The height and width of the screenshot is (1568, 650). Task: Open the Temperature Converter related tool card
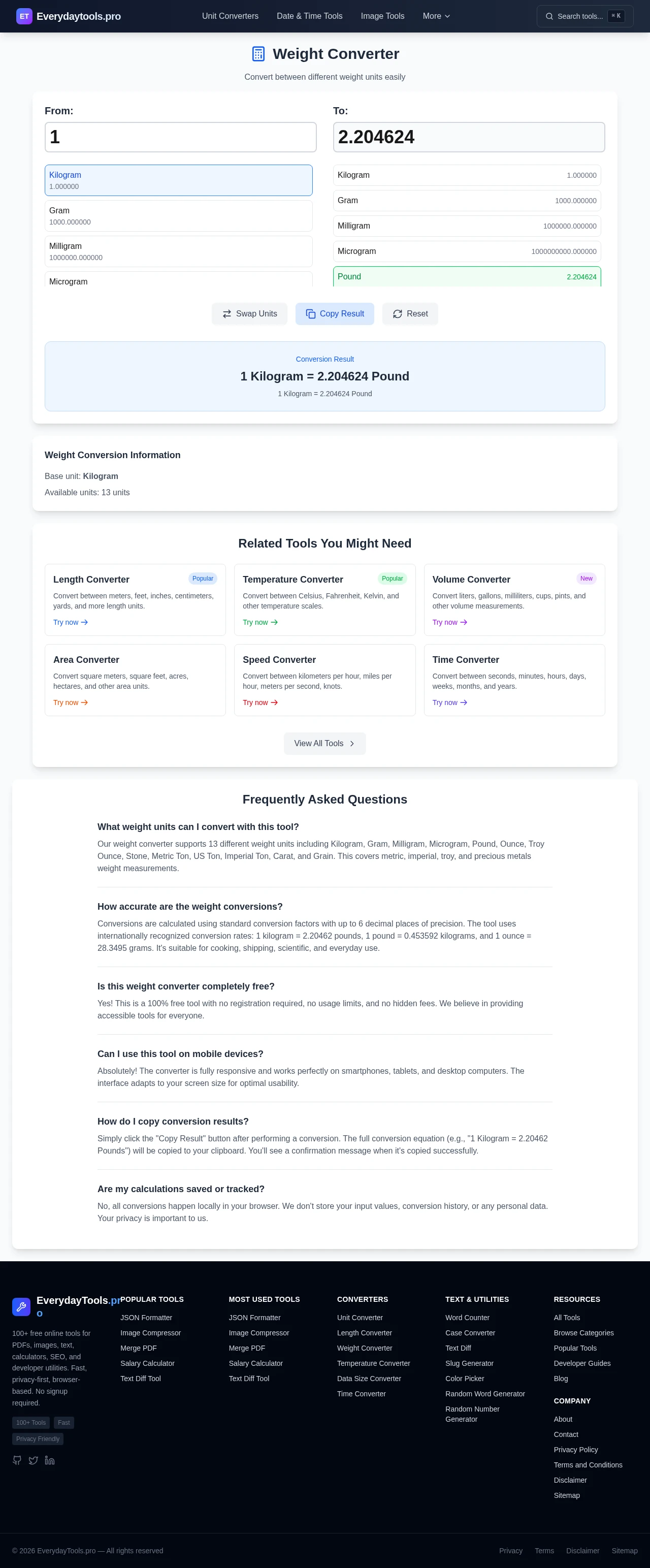(x=324, y=599)
